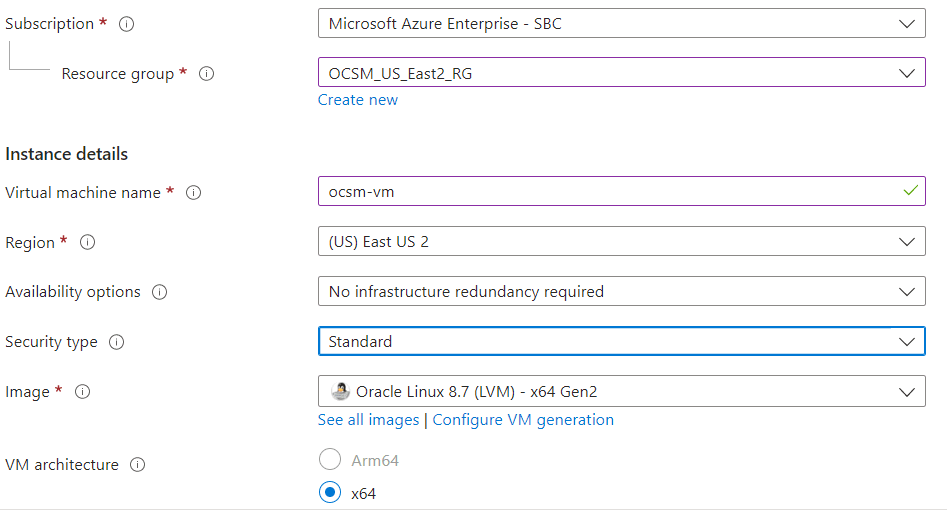Open the Region dropdown

[621, 242]
